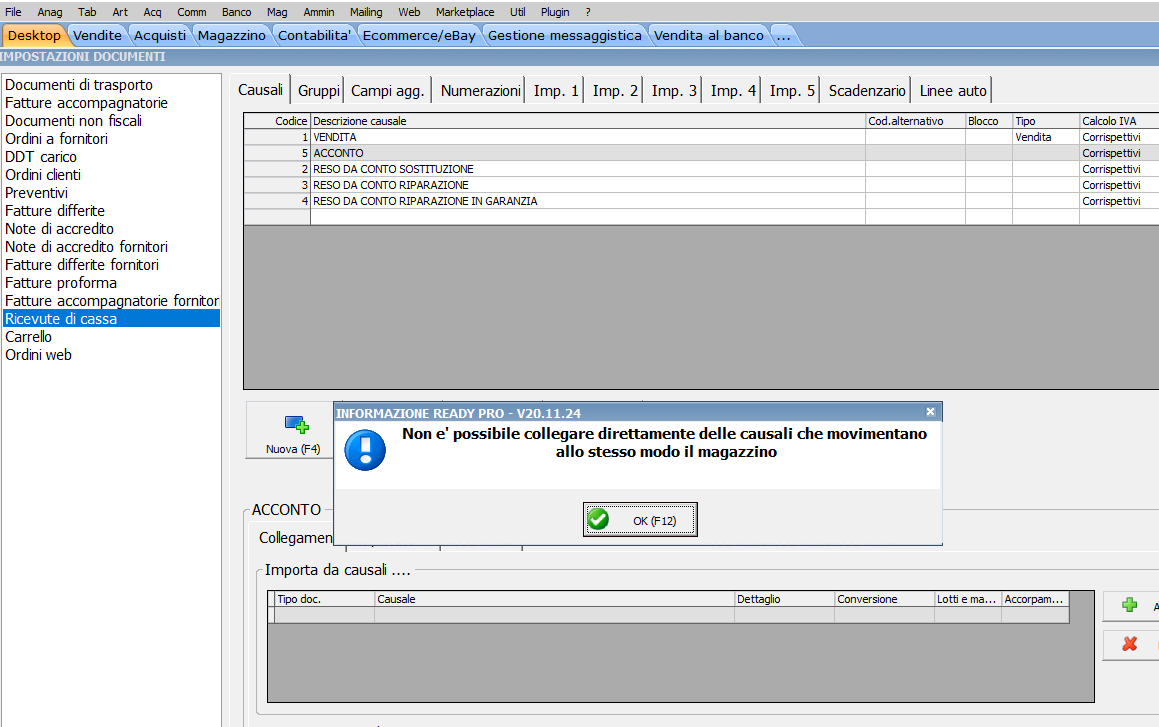
Task: Switch to the Contabilita' tab
Action: click(x=314, y=35)
